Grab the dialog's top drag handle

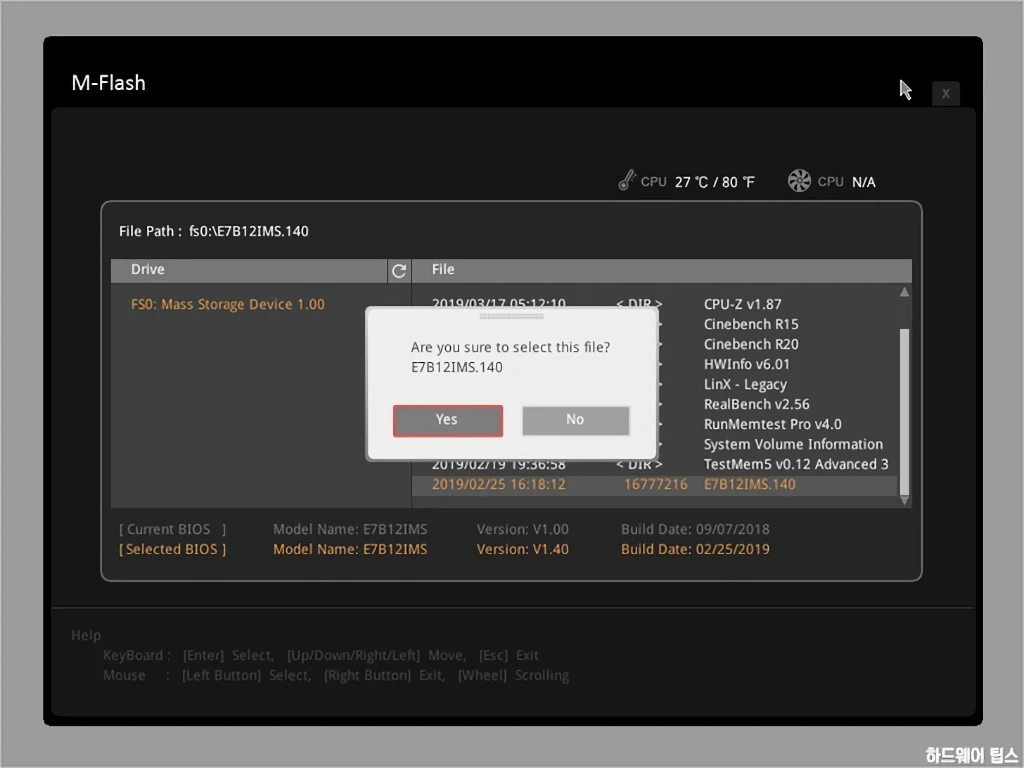pyautogui.click(x=512, y=316)
